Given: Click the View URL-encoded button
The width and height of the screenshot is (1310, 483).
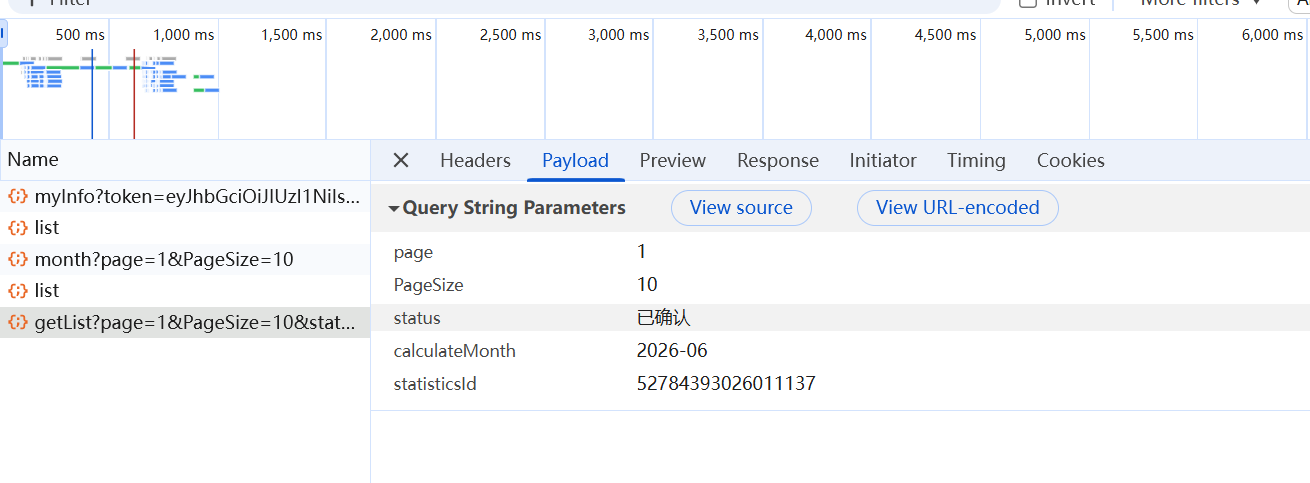Looking at the screenshot, I should (957, 208).
